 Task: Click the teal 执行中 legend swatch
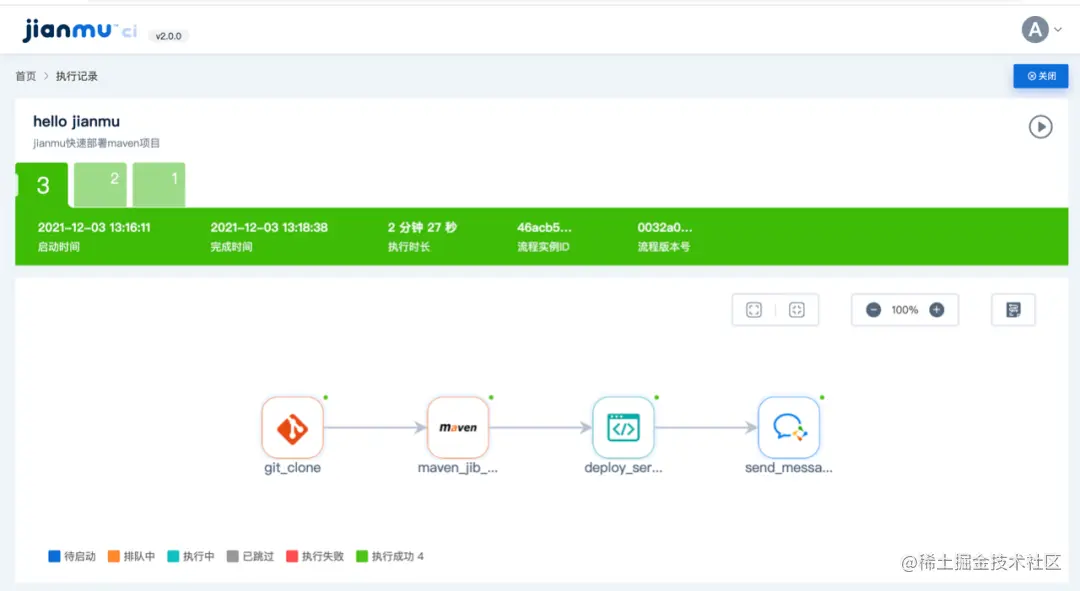[x=174, y=556]
